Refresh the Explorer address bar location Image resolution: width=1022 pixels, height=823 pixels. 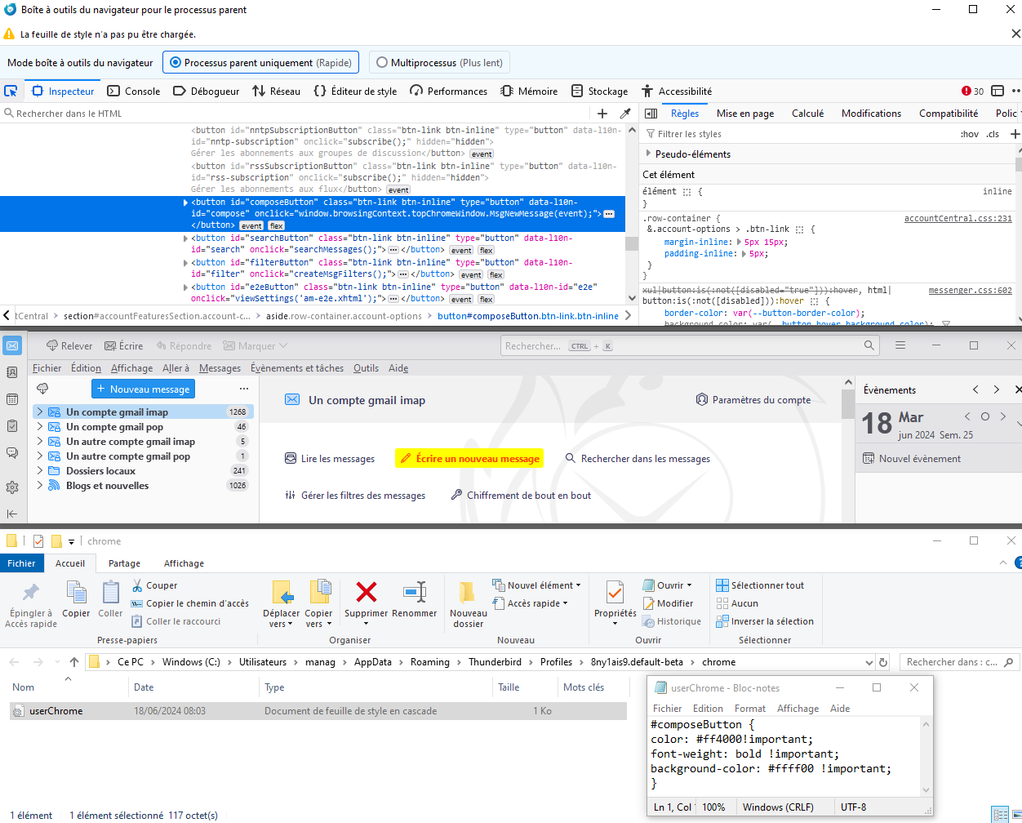click(x=883, y=662)
